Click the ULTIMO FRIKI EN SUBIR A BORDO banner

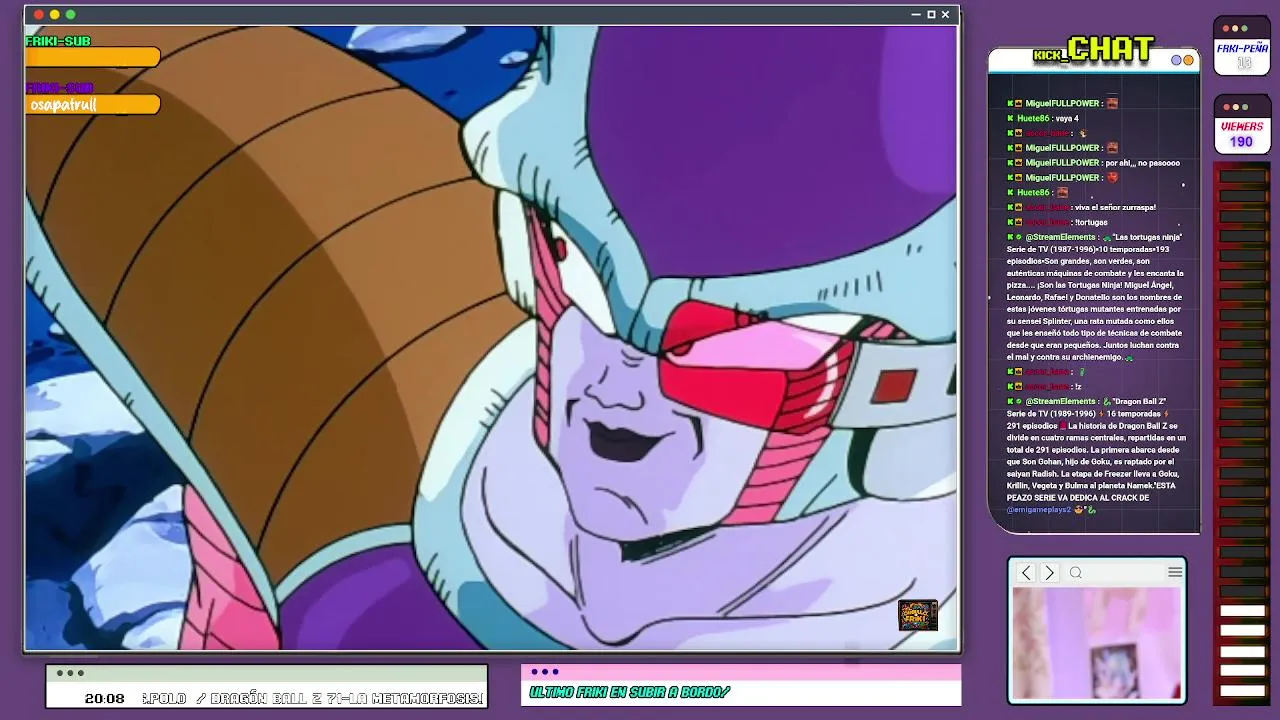tap(630, 692)
